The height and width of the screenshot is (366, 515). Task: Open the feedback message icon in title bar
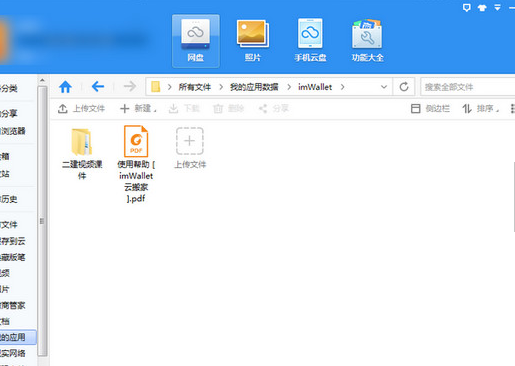[x=467, y=8]
